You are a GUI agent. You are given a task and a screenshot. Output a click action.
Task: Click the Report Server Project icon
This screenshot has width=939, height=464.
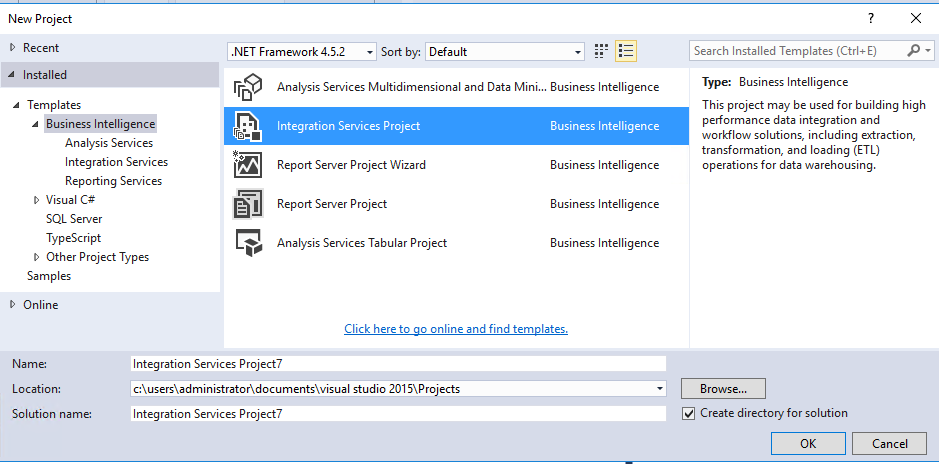click(247, 204)
